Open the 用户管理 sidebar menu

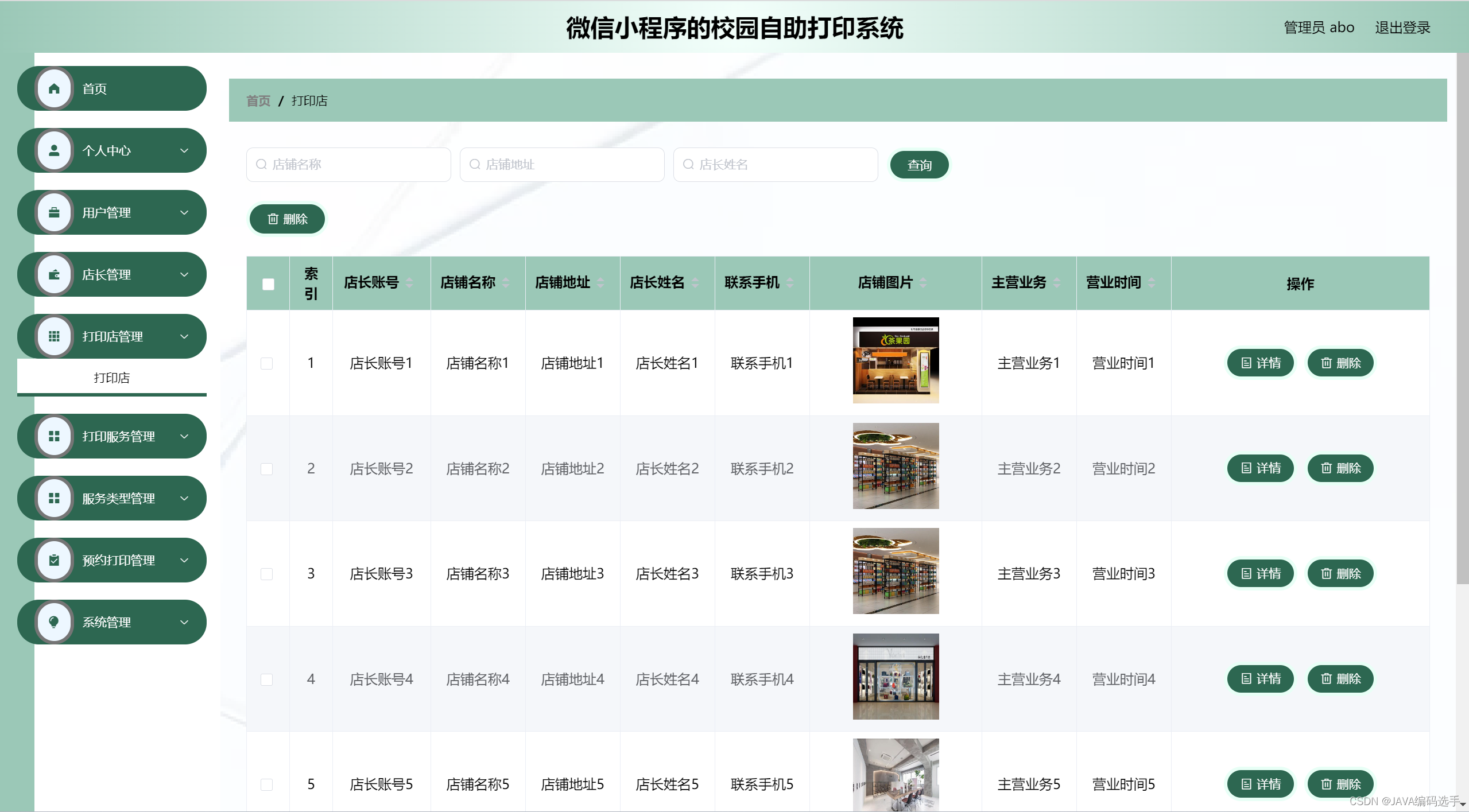(x=112, y=212)
